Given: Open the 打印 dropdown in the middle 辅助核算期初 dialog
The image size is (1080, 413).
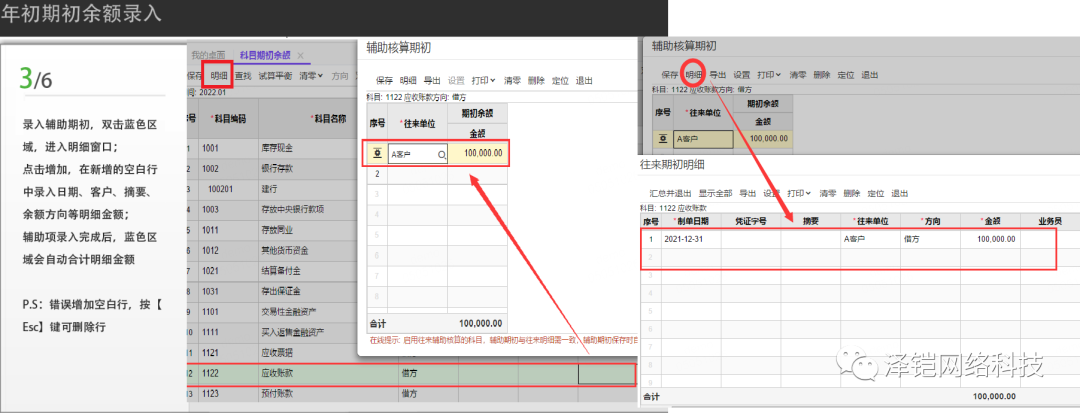Looking at the screenshot, I should (485, 80).
